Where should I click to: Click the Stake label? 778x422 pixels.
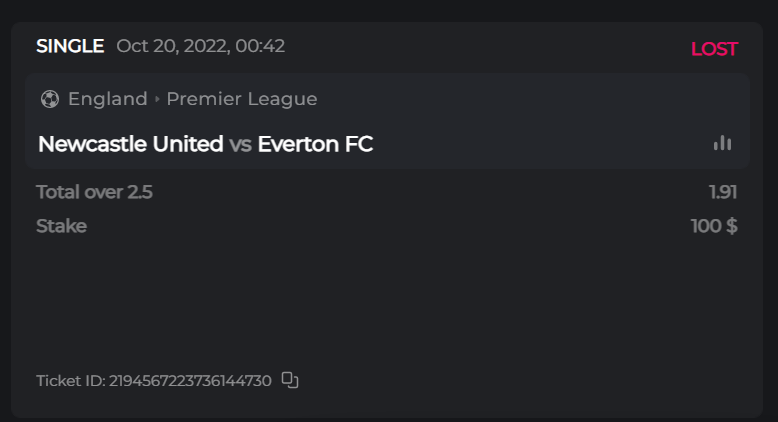point(61,226)
